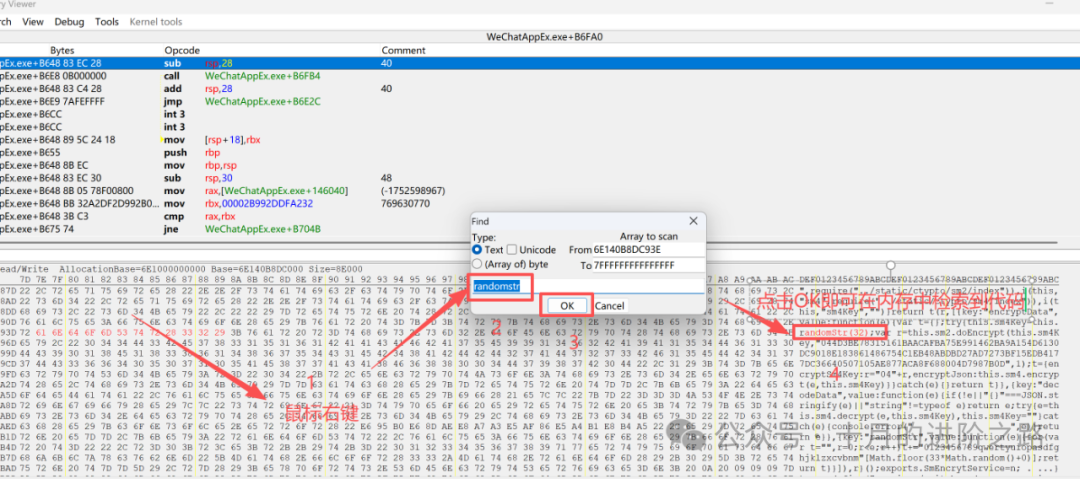Confirm the Find dialog with OK
Screen dimensions: 1080x479
click(567, 305)
